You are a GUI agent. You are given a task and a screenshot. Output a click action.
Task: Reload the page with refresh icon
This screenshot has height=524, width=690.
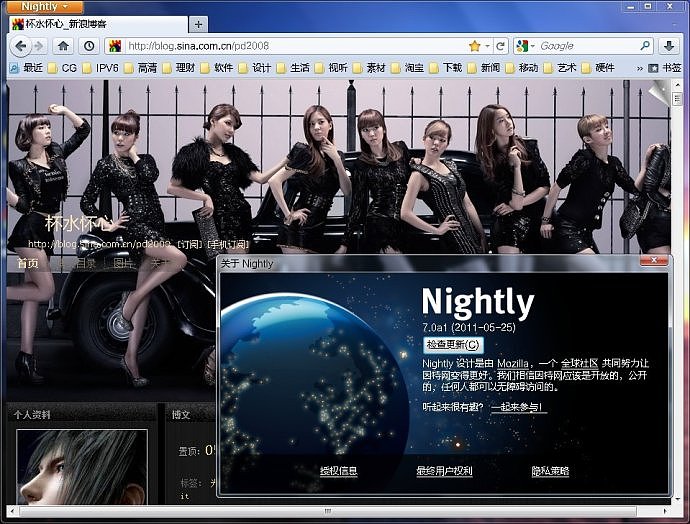[x=500, y=46]
